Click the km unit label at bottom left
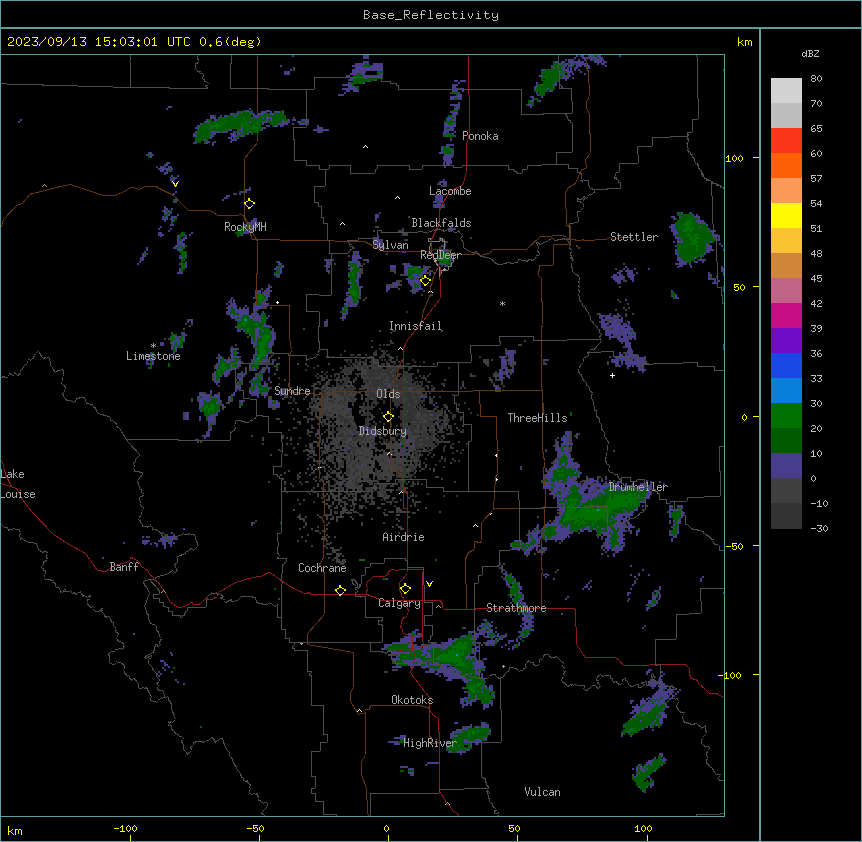Viewport: 862px width, 842px height. coord(14,831)
